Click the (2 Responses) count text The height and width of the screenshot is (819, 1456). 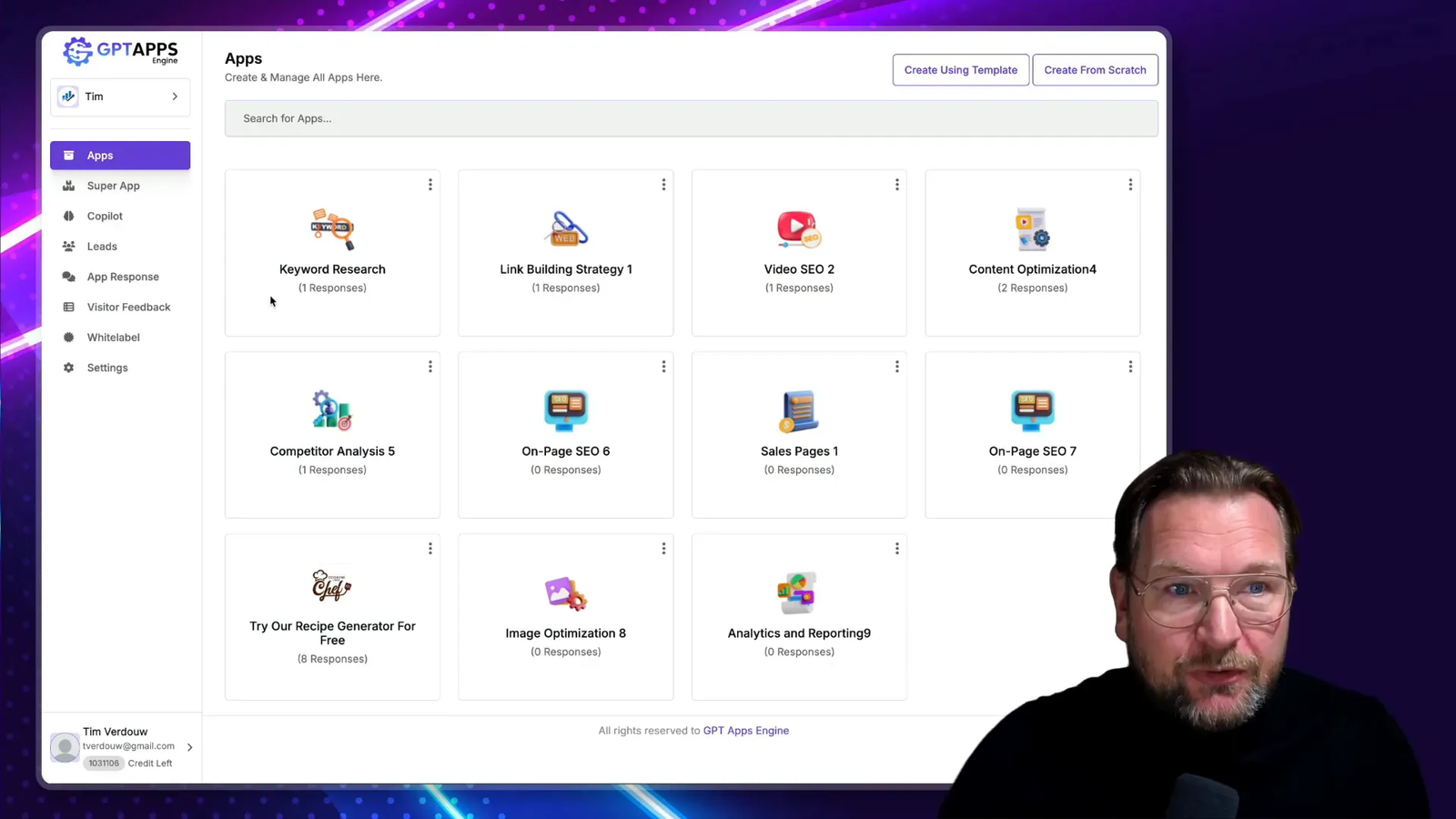click(1033, 288)
